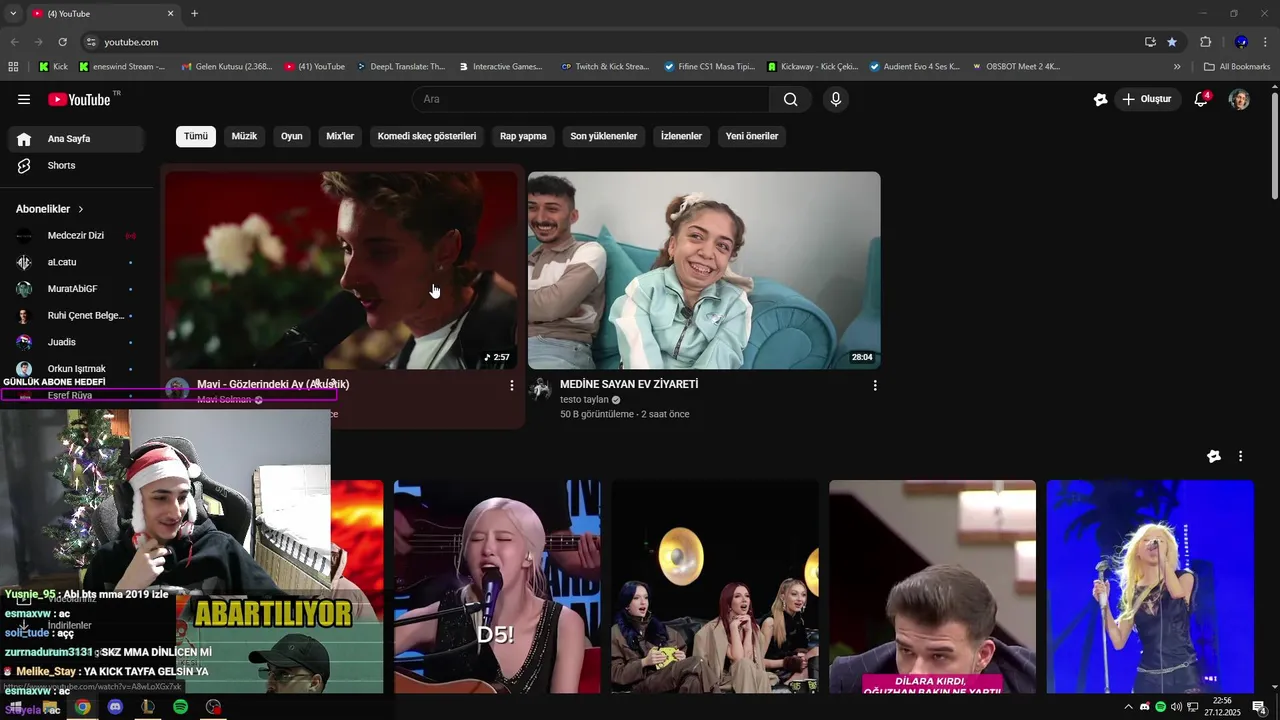Select Ana Sayfa in sidebar

pyautogui.click(x=76, y=139)
